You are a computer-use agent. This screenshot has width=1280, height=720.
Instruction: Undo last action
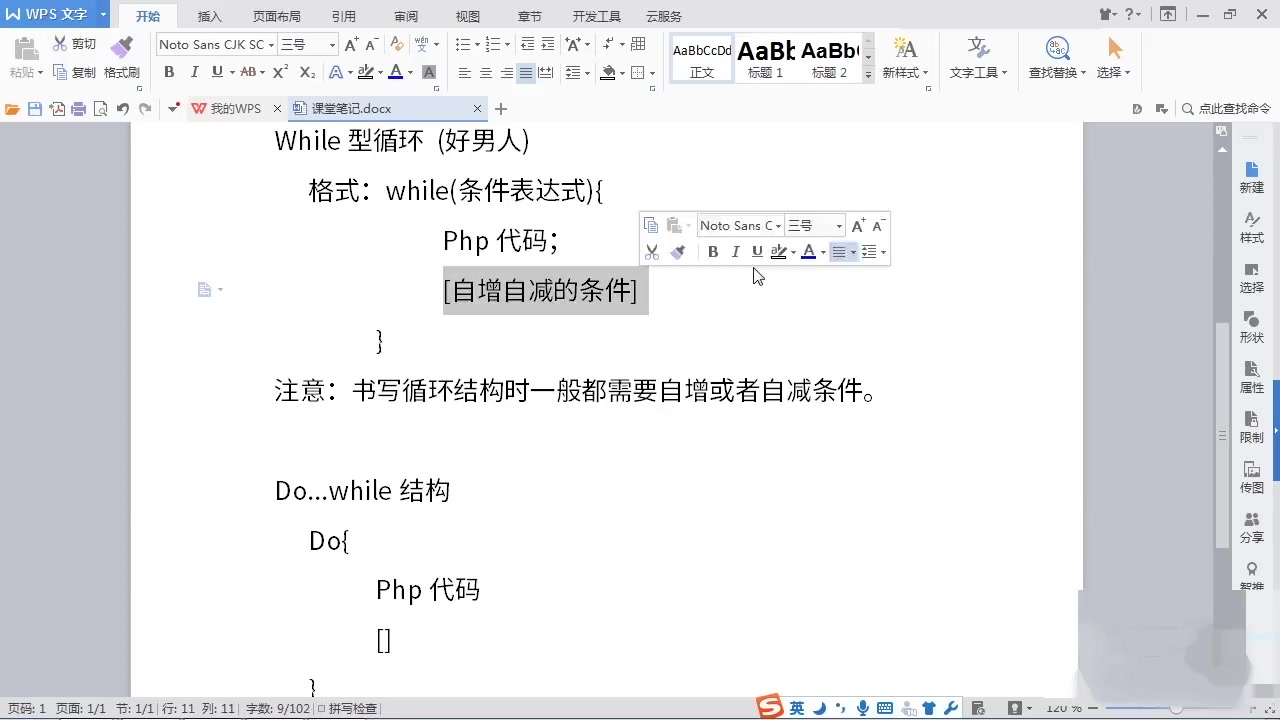point(122,108)
